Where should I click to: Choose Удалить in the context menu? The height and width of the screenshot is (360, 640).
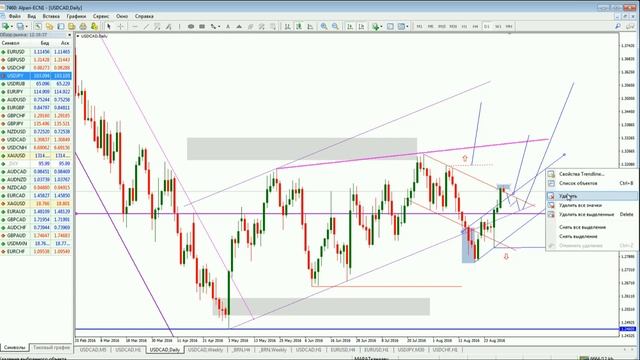point(590,196)
